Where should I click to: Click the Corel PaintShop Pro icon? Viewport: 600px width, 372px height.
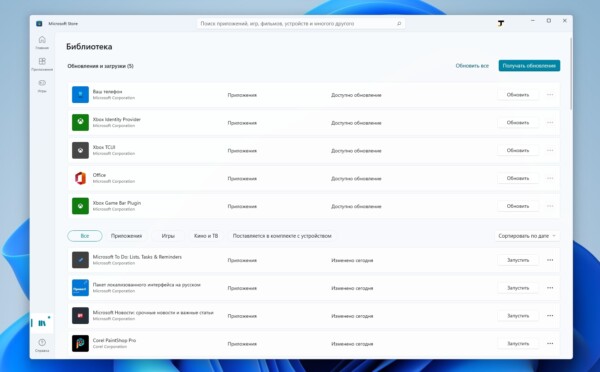pyautogui.click(x=80, y=343)
